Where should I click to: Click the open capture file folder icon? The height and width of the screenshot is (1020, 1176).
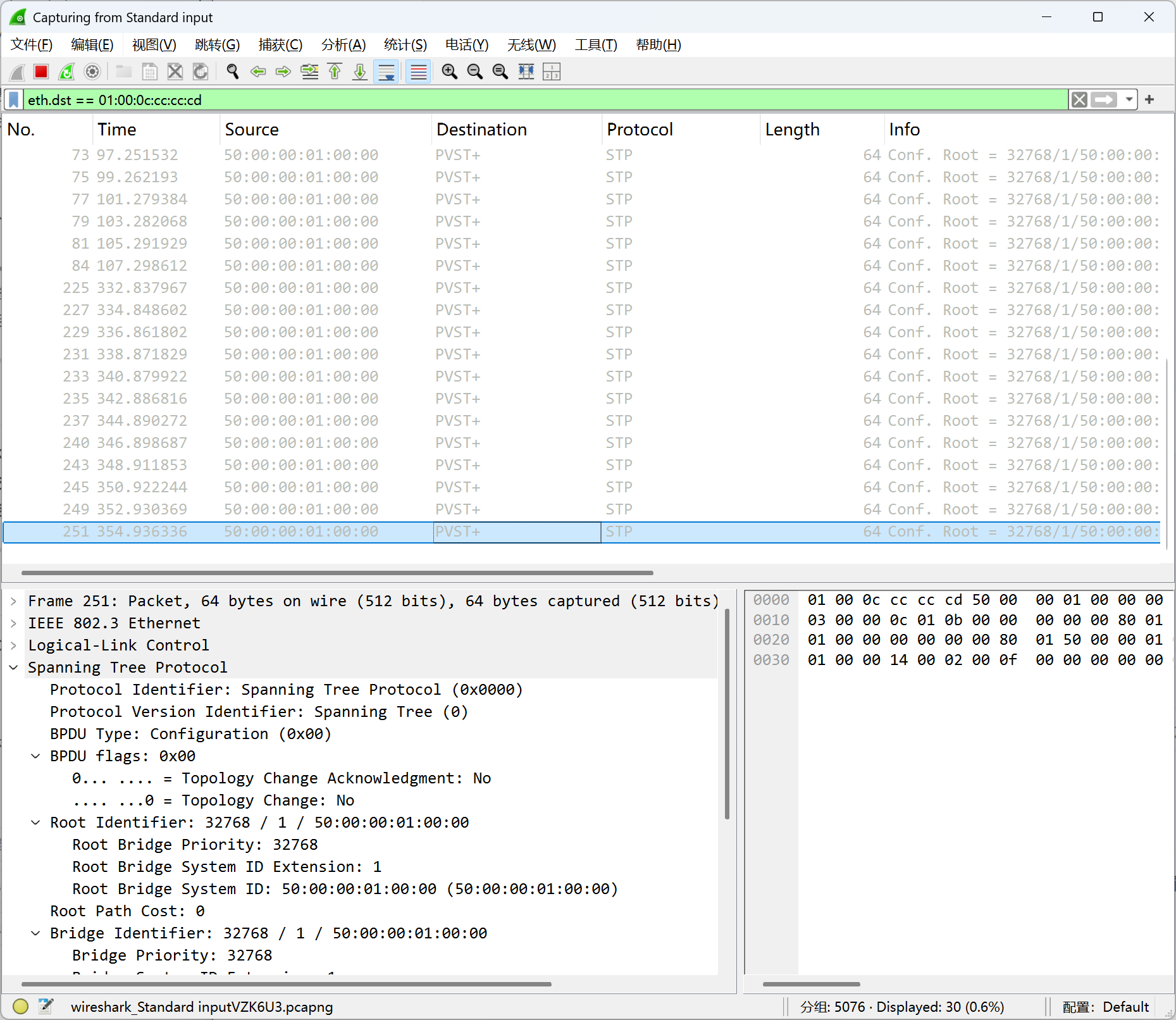tap(124, 72)
